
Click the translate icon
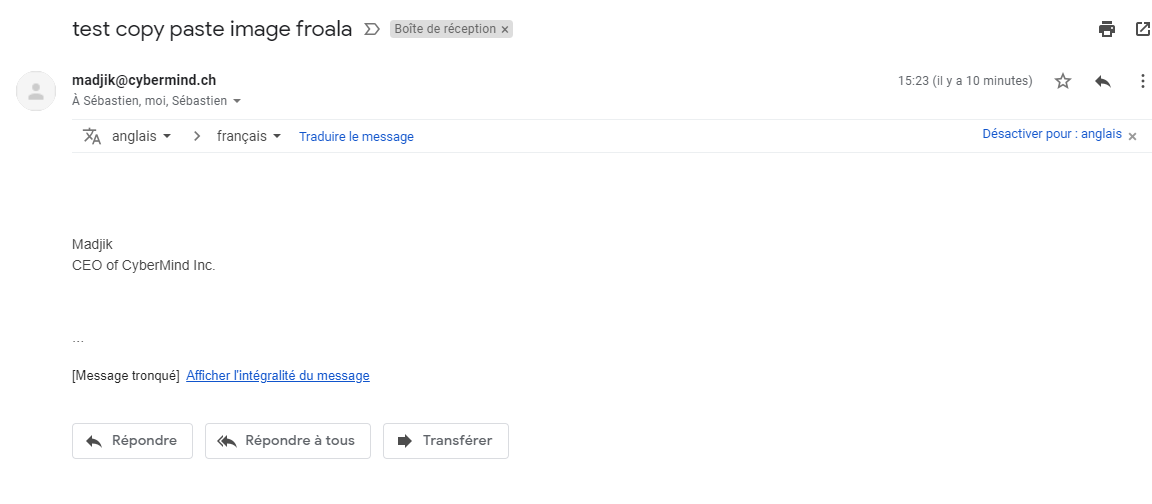92,136
